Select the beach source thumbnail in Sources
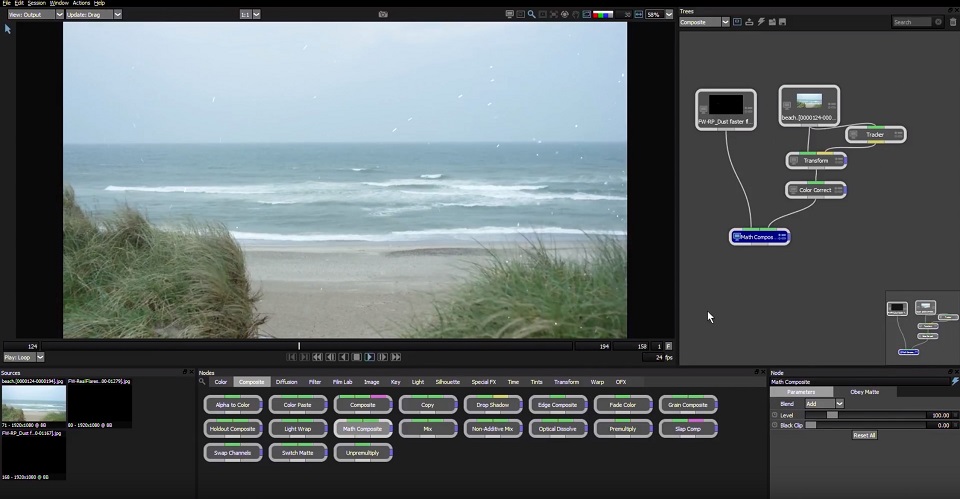960x499 pixels. [x=34, y=403]
